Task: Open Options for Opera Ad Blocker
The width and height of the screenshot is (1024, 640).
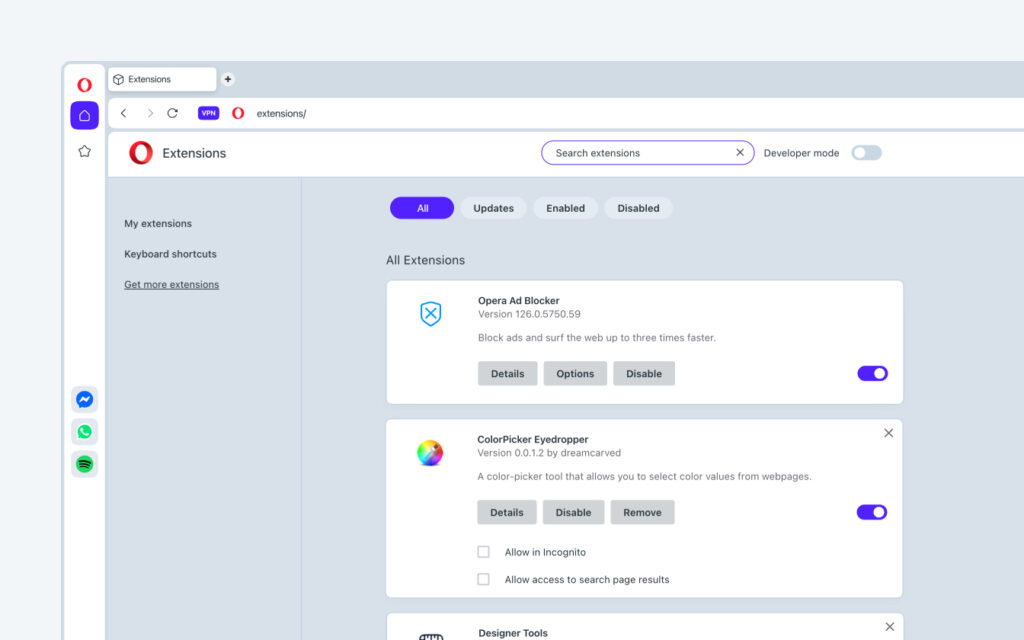Action: click(x=575, y=373)
